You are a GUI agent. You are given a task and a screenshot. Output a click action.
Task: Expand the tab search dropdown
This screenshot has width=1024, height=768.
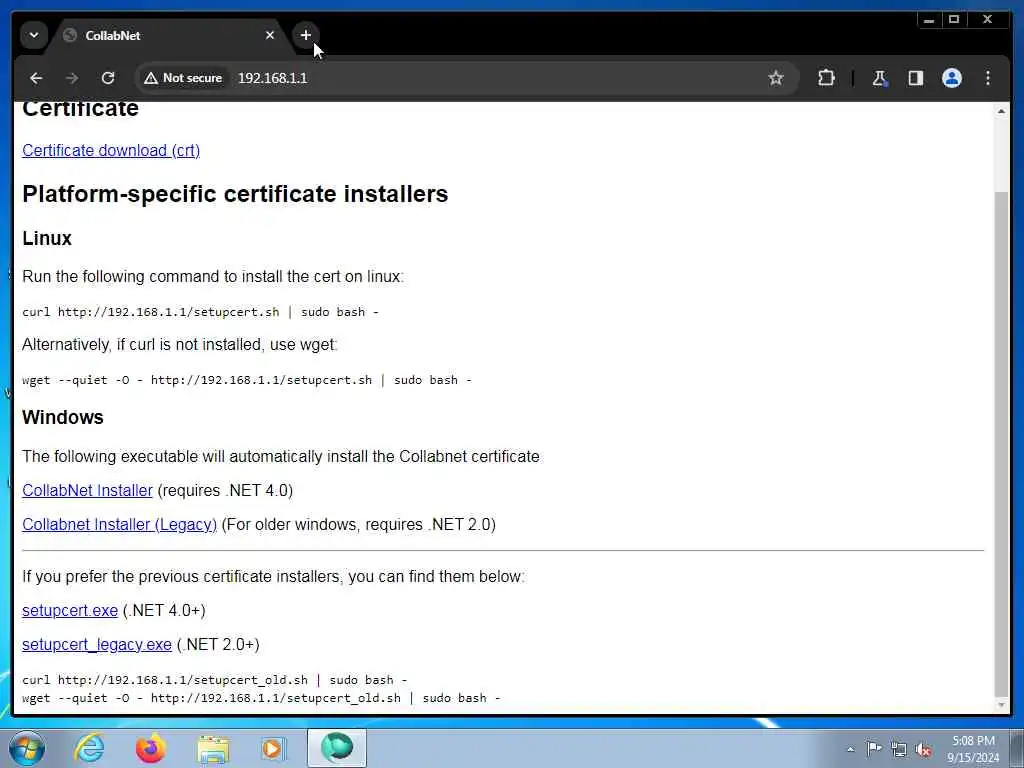click(x=33, y=35)
